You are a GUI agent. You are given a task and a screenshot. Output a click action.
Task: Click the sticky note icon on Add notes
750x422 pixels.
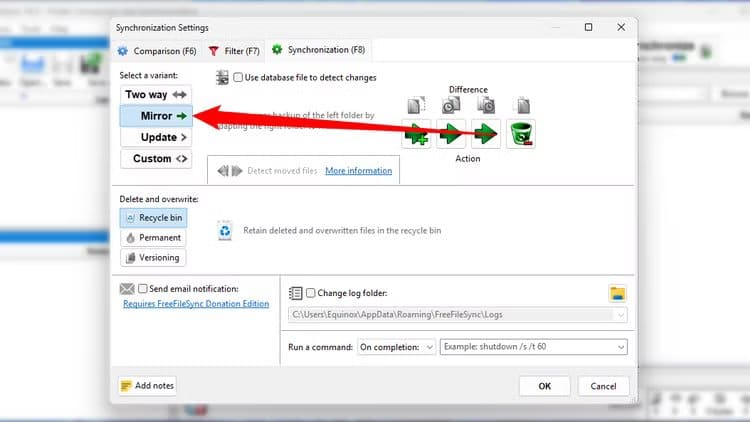126,386
